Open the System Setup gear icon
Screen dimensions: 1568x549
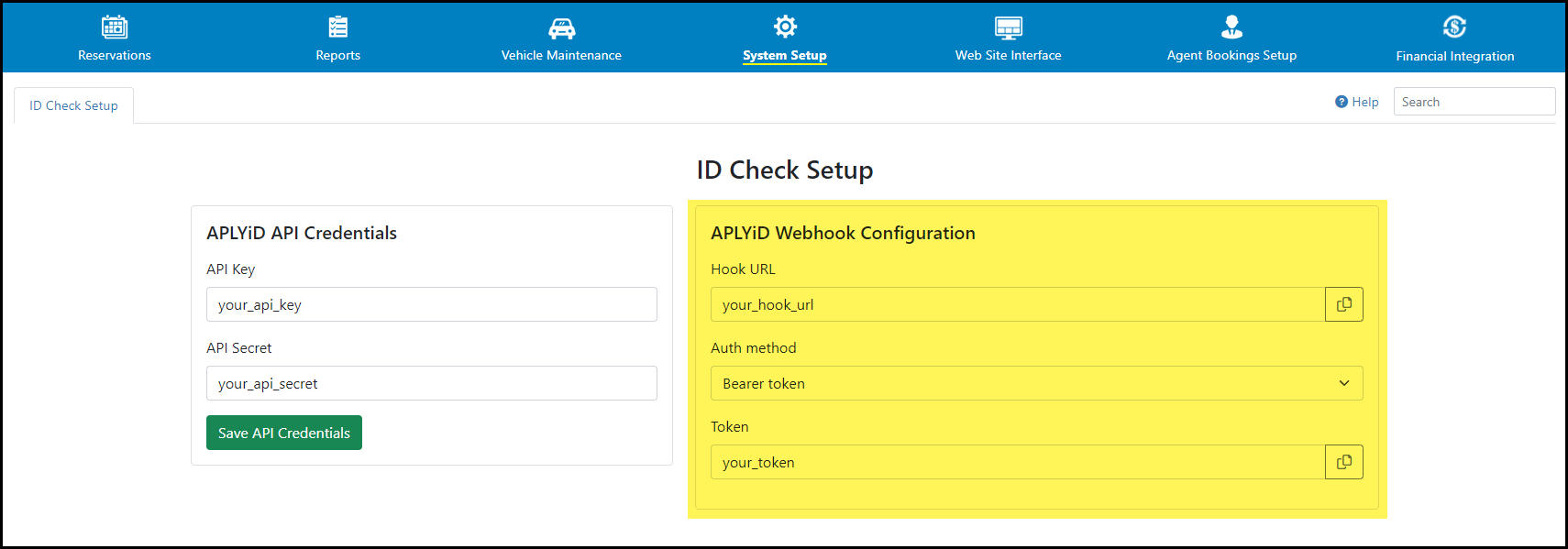(x=785, y=26)
